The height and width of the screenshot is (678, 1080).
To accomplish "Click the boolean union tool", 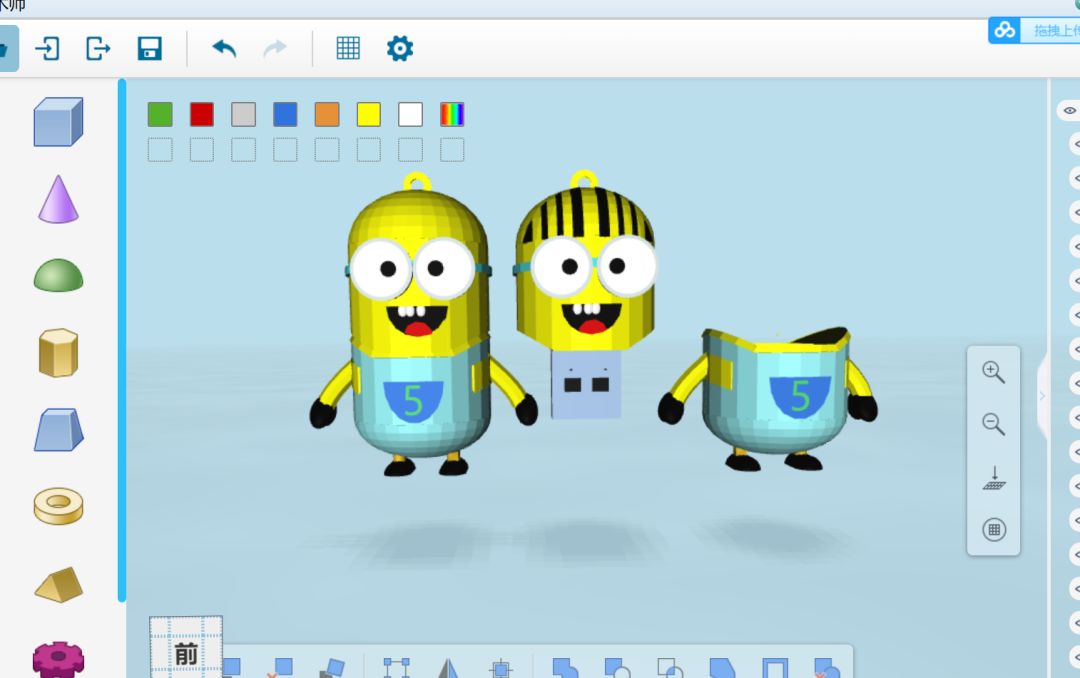I will pos(565,668).
